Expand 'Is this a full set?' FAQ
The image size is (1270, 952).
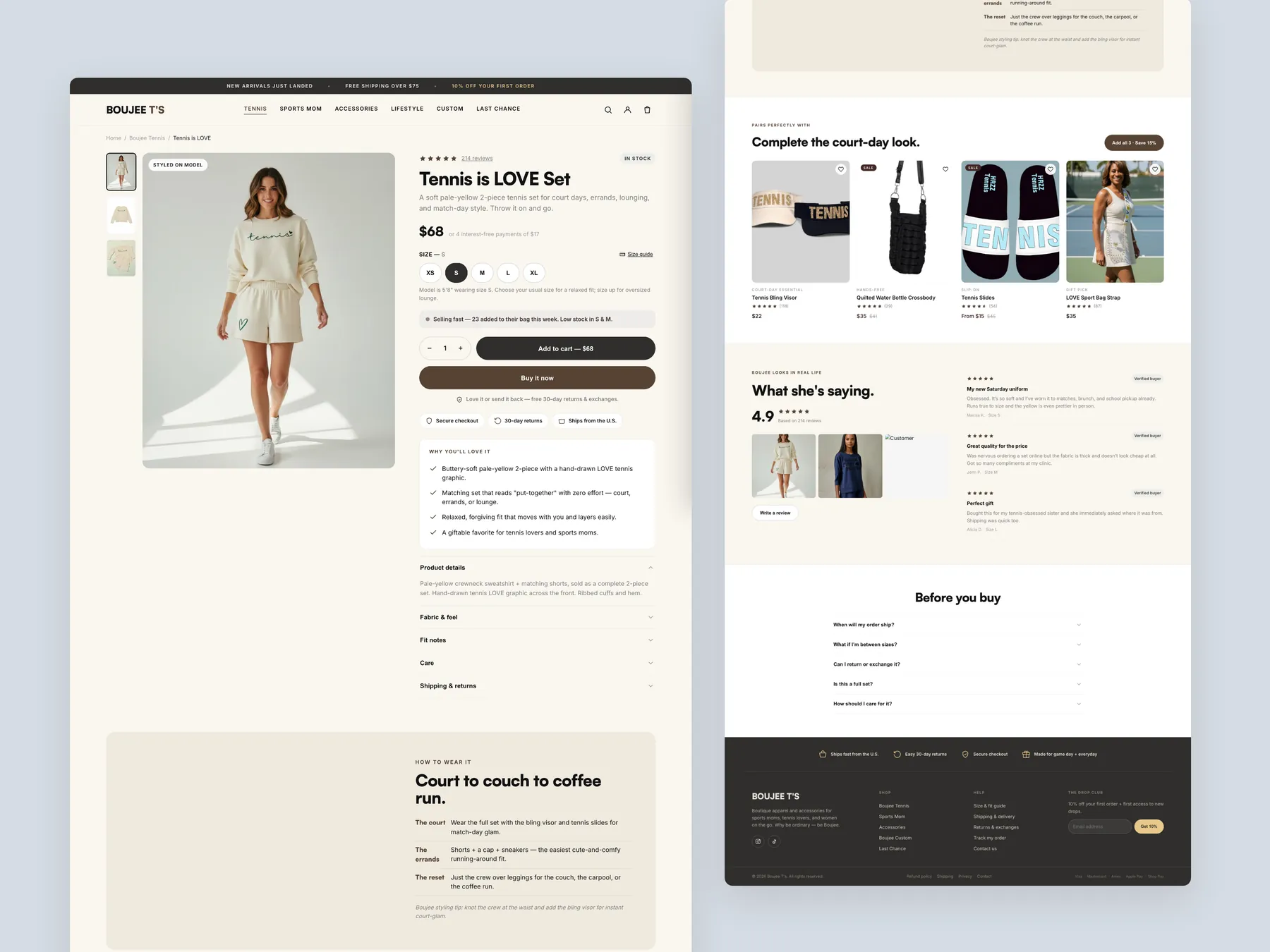pyautogui.click(x=957, y=684)
